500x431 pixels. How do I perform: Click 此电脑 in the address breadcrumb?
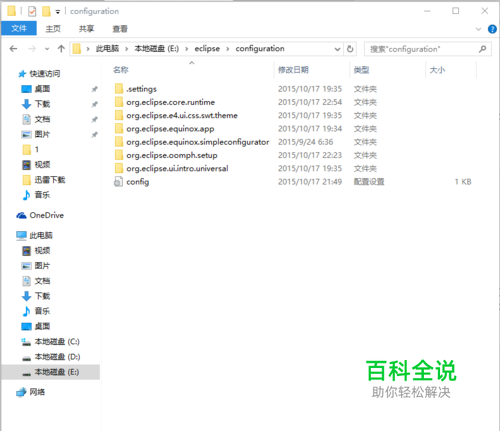pyautogui.click(x=107, y=49)
